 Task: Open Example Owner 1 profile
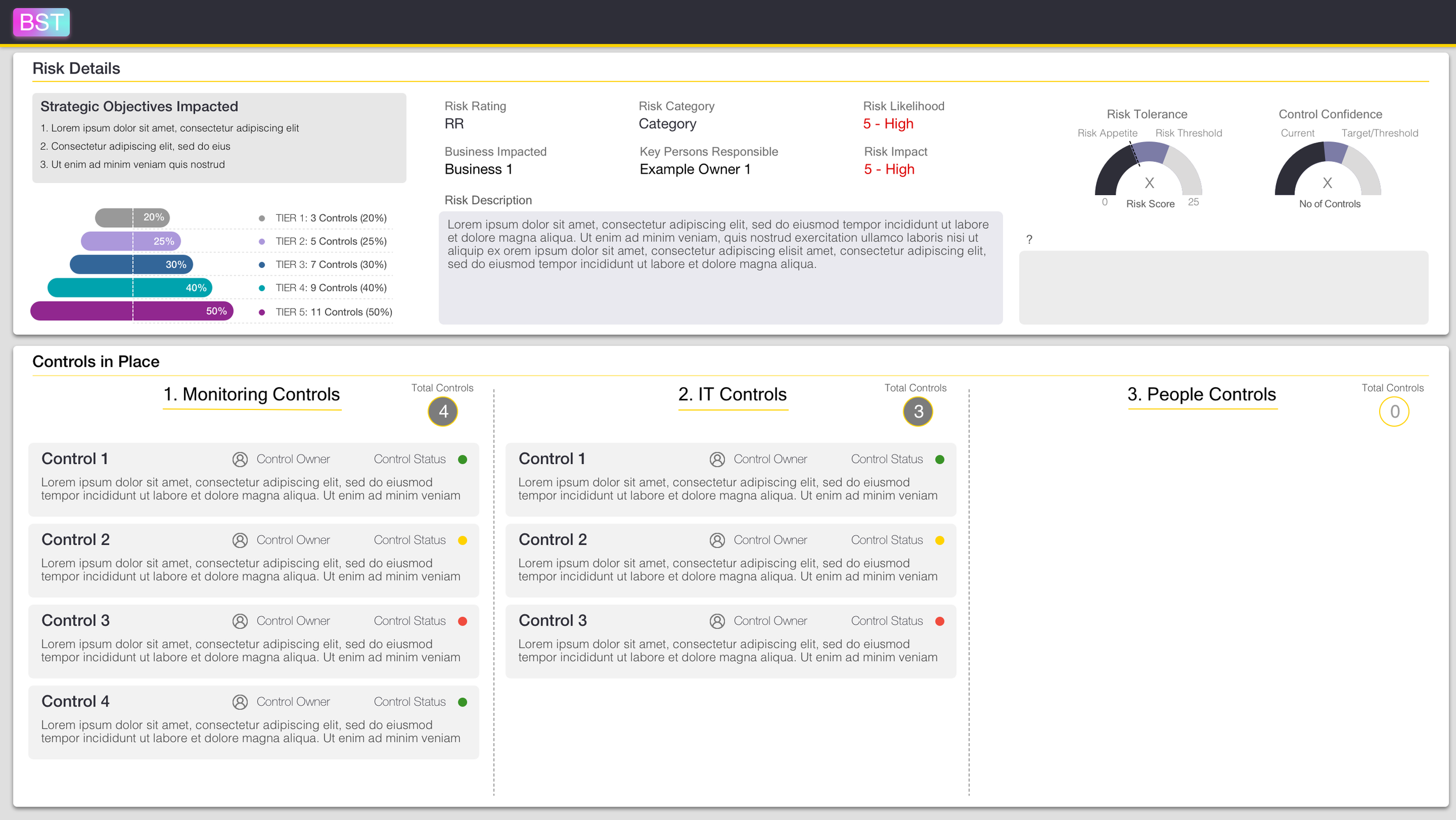695,169
